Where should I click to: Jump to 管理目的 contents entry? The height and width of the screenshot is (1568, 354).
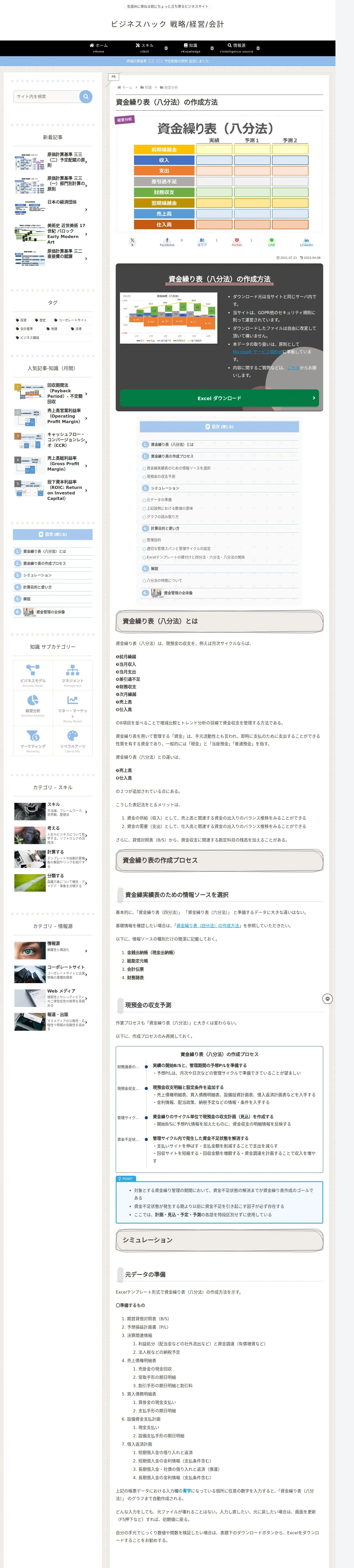pos(153,540)
